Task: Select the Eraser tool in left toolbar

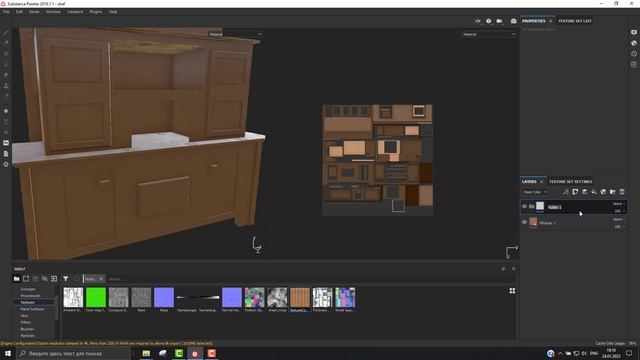Action: coord(6,43)
